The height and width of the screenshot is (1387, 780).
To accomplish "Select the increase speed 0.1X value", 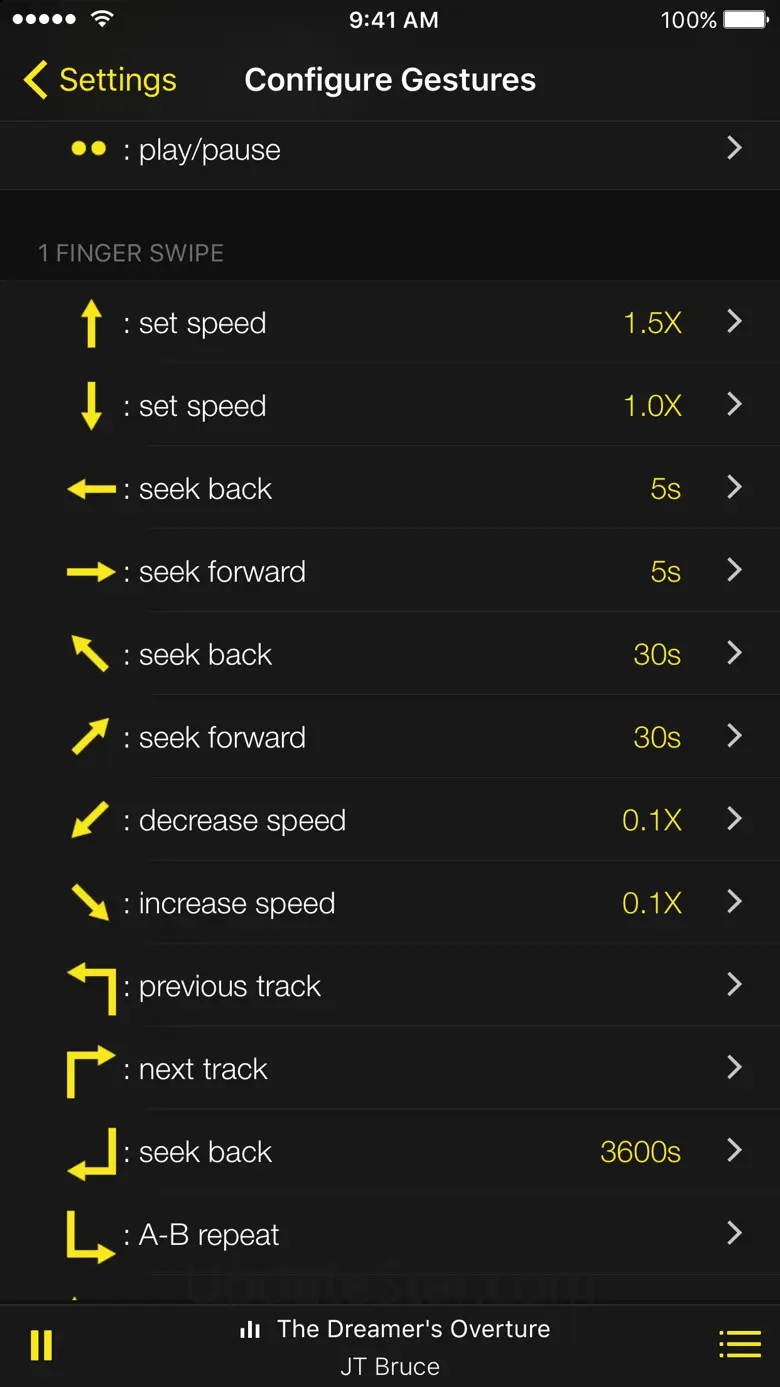I will pos(652,903).
